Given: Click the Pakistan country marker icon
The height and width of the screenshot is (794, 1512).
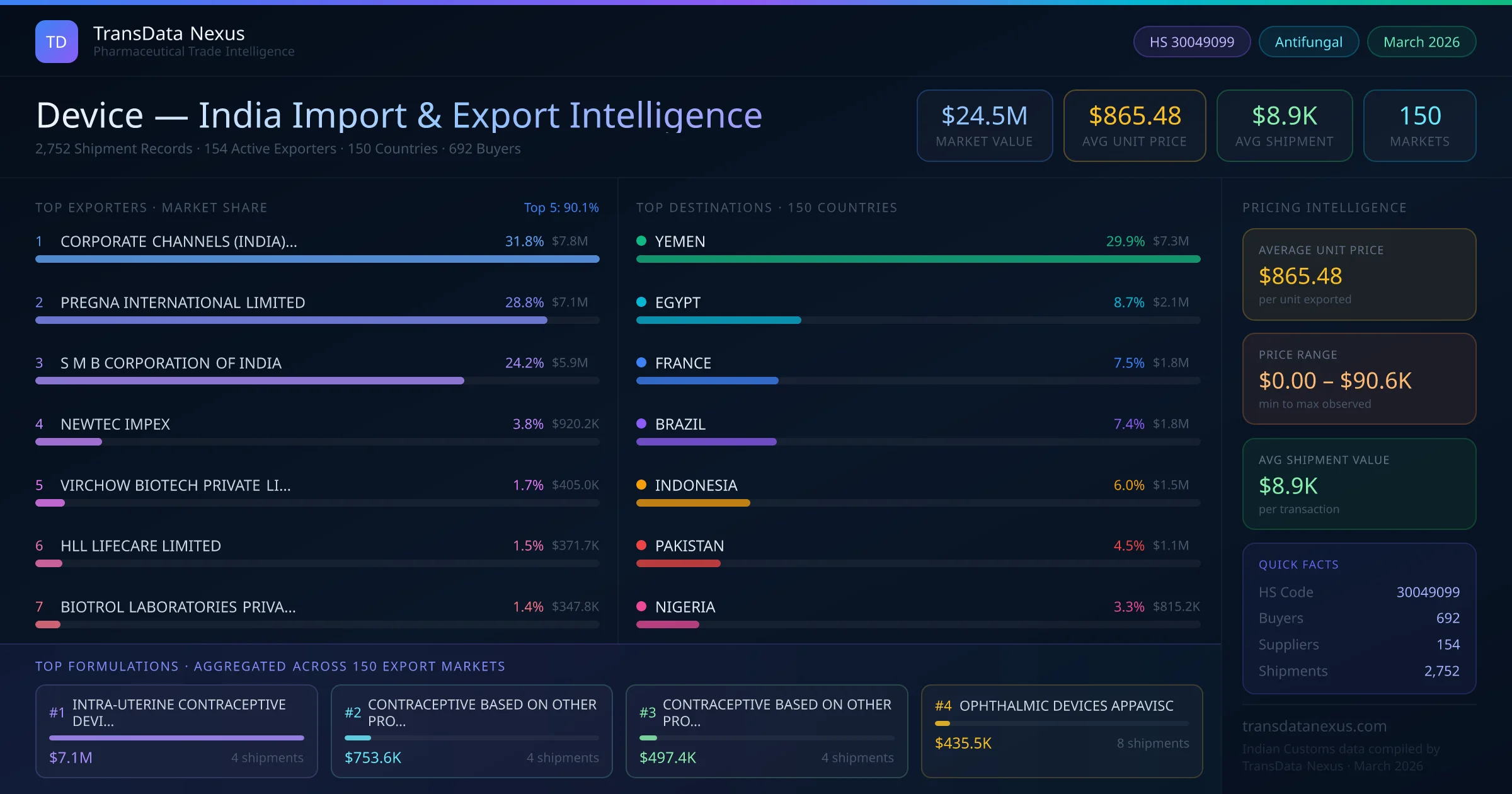Looking at the screenshot, I should click(641, 546).
